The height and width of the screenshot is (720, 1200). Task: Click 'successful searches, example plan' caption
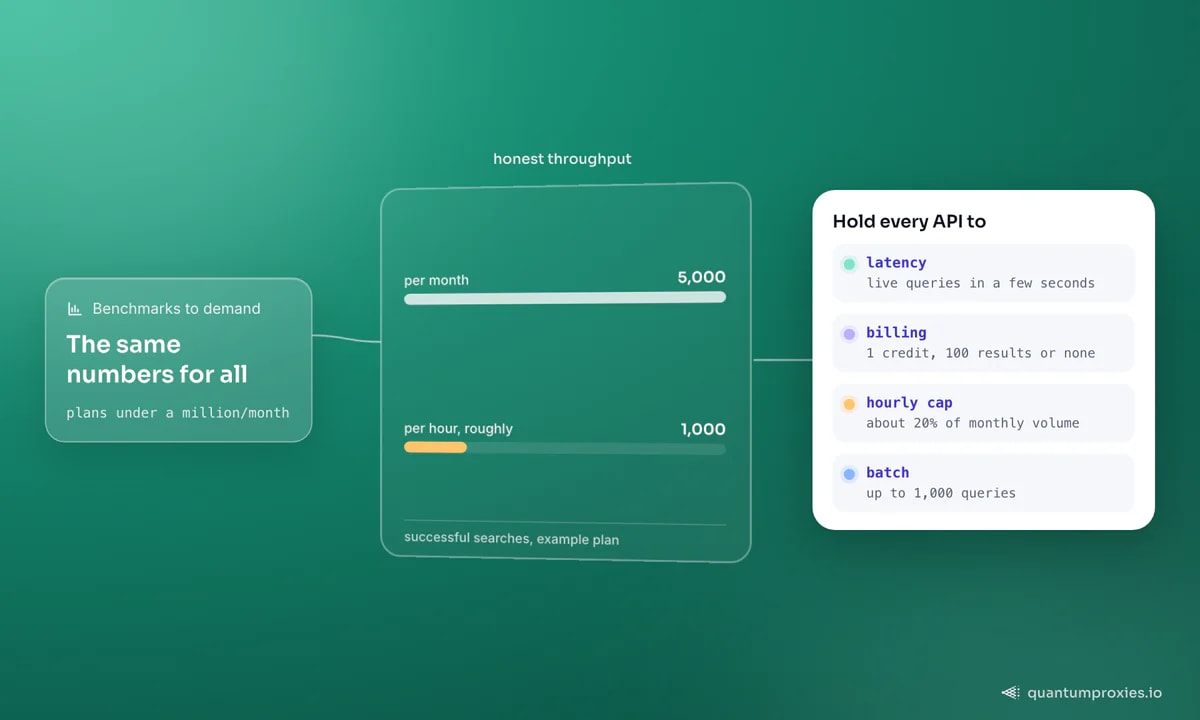coord(511,539)
